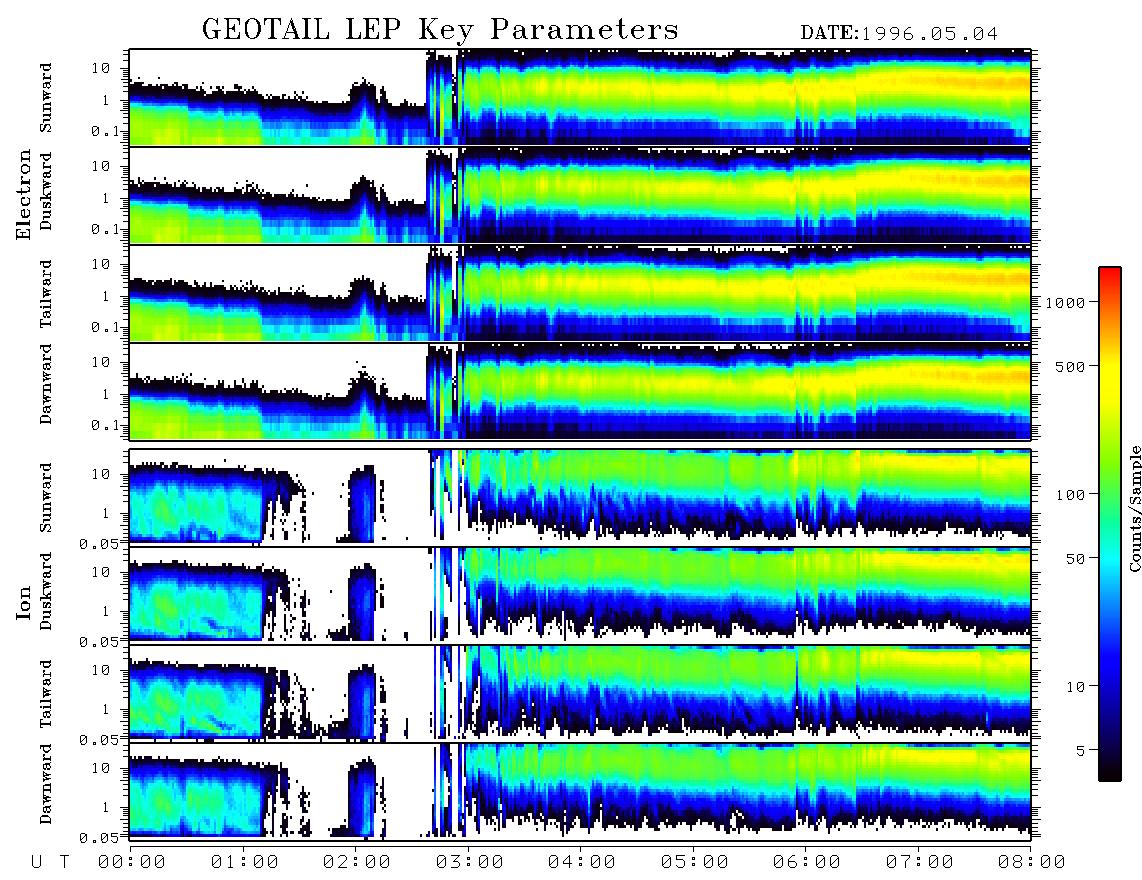
Task: Click the Electron Tailward spectrogram panel
Action: [580, 293]
